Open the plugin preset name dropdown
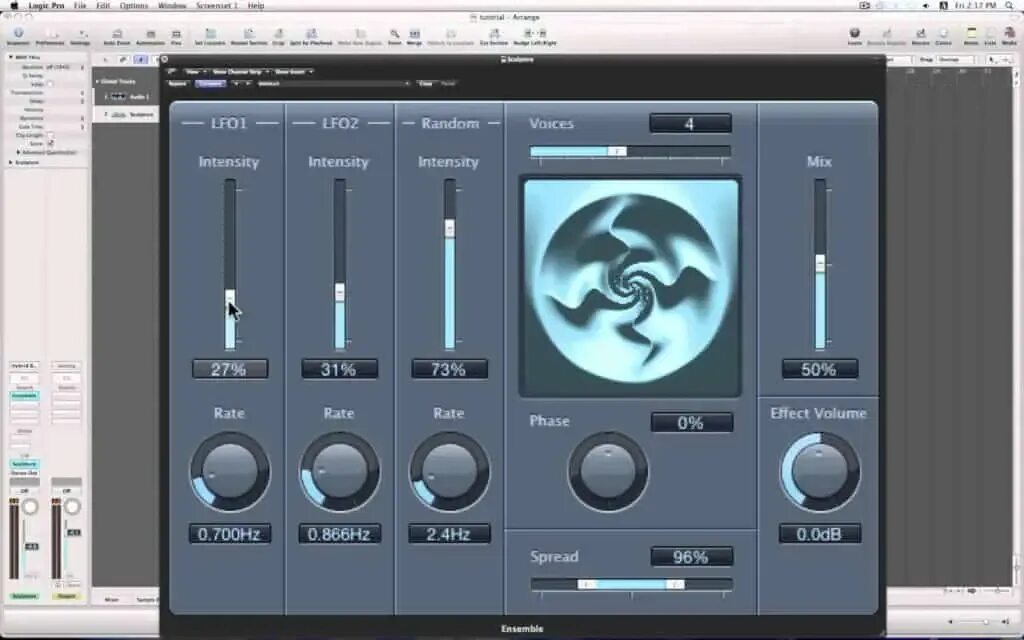Screen dimensions: 1024x640 click(334, 84)
